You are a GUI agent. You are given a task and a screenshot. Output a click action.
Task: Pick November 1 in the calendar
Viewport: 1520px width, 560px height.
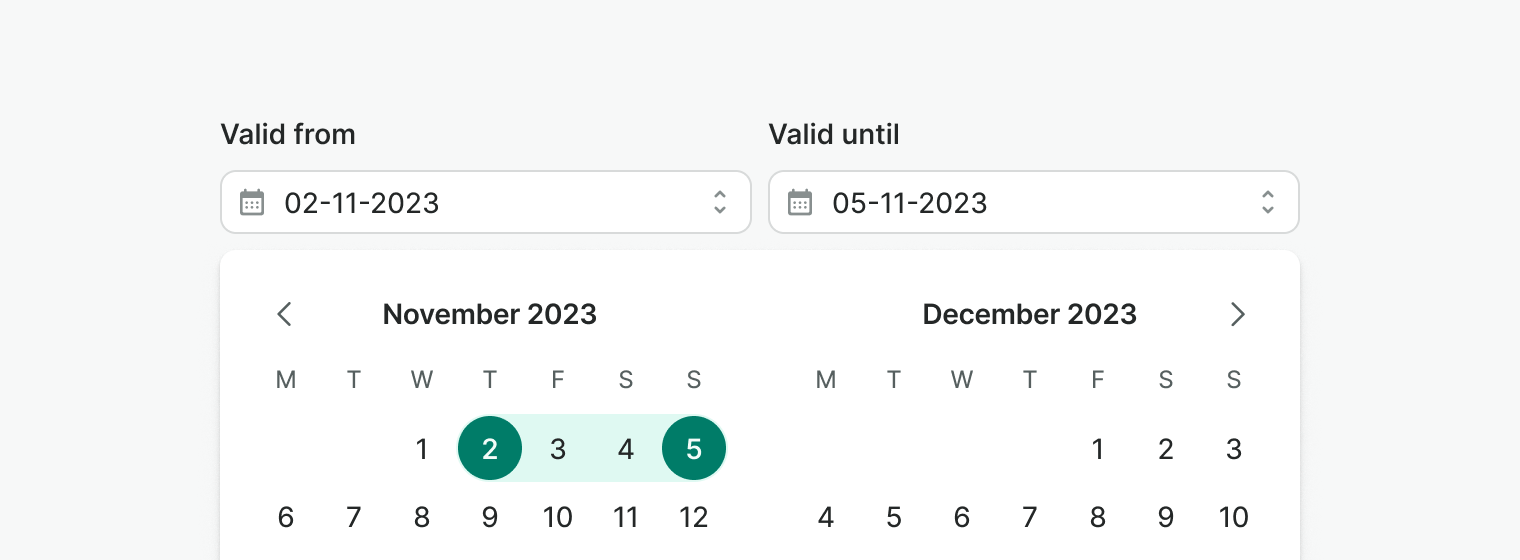pyautogui.click(x=422, y=449)
